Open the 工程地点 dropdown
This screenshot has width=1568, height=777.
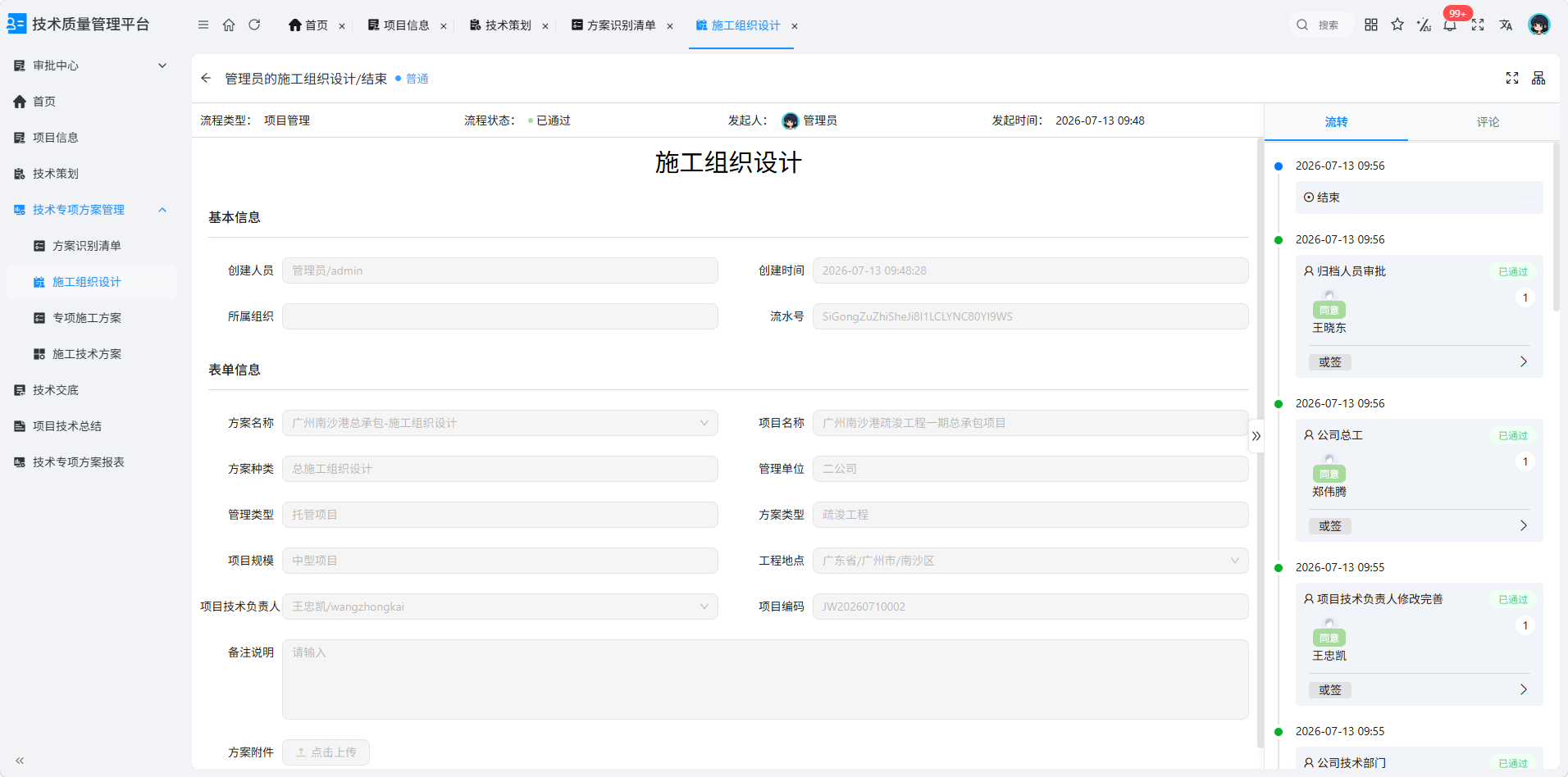[x=1031, y=561]
